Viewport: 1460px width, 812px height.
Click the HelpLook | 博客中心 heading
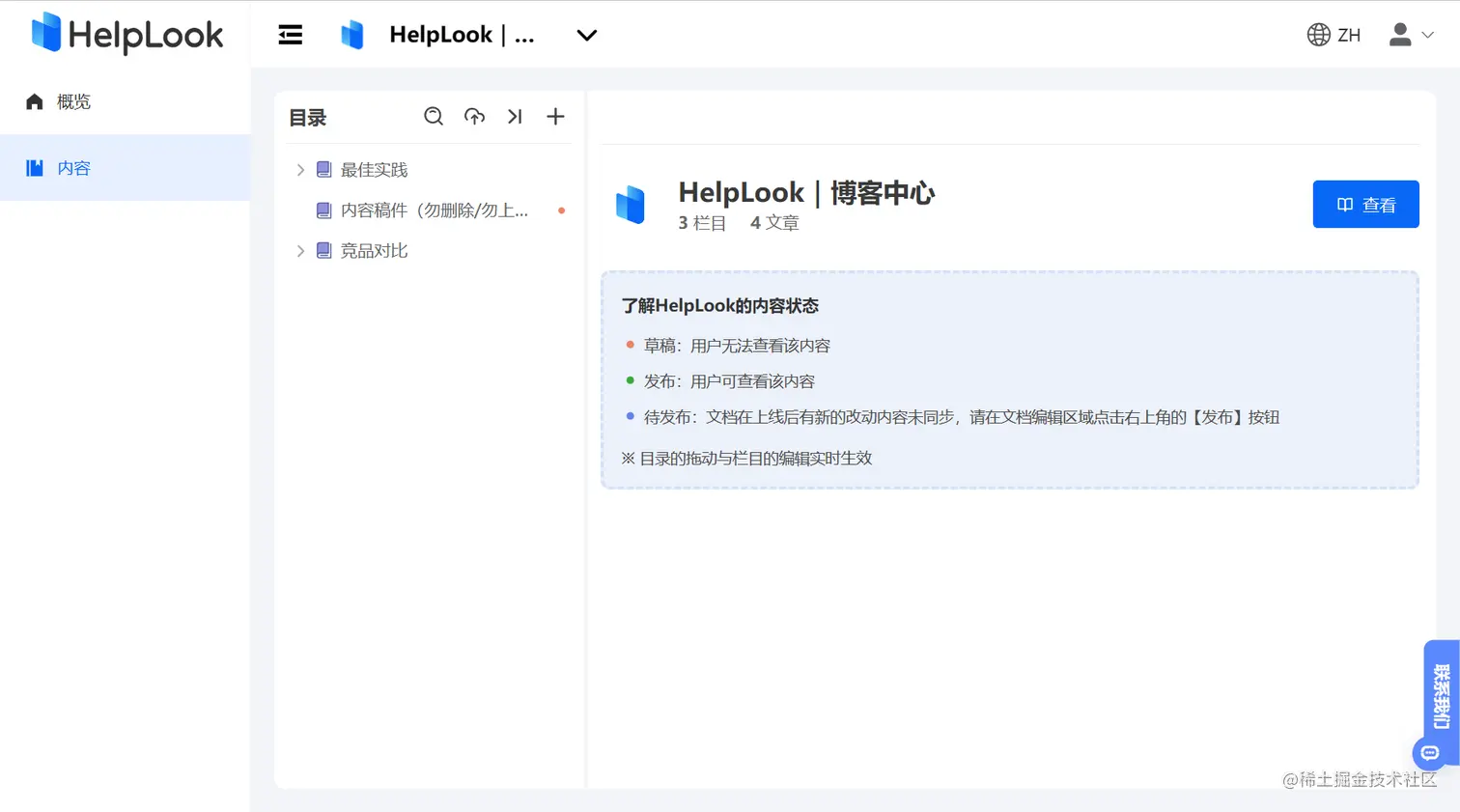coord(806,193)
